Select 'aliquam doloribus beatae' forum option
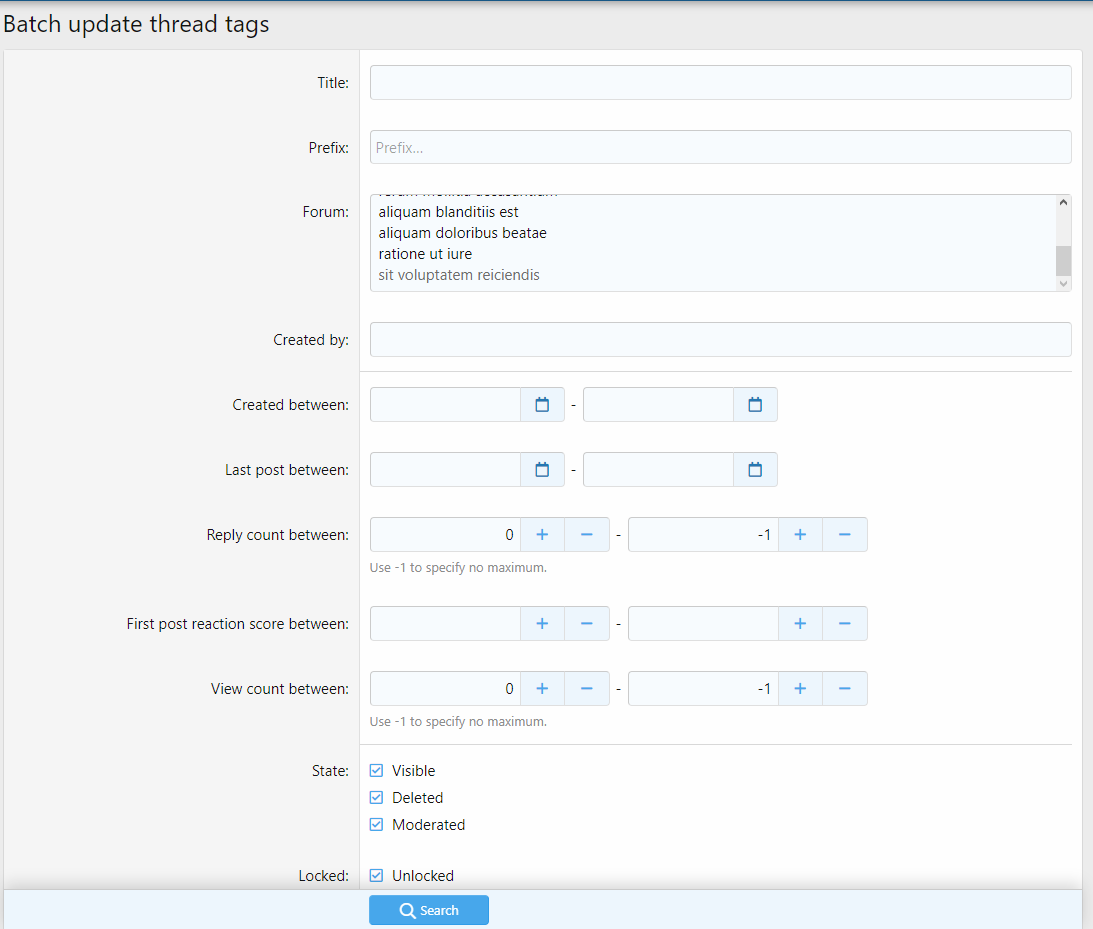The image size is (1093, 929). click(462, 233)
